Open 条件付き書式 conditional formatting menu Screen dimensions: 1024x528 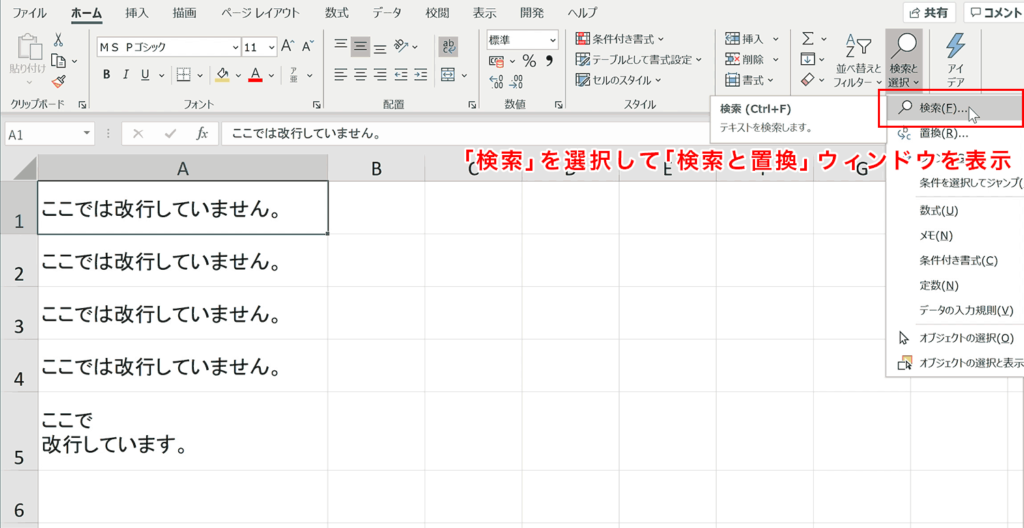click(619, 39)
